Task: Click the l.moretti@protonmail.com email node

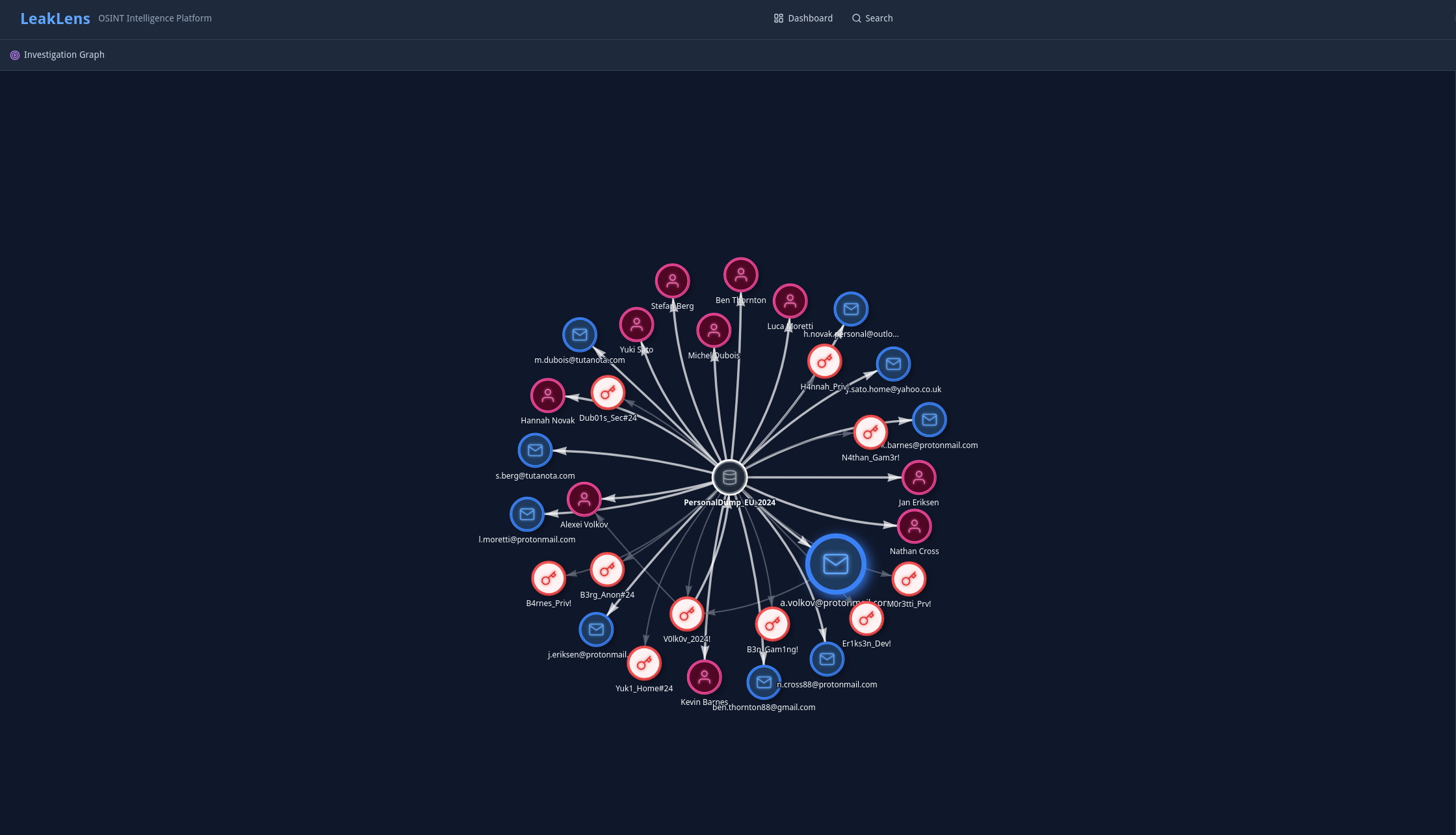Action: point(527,514)
